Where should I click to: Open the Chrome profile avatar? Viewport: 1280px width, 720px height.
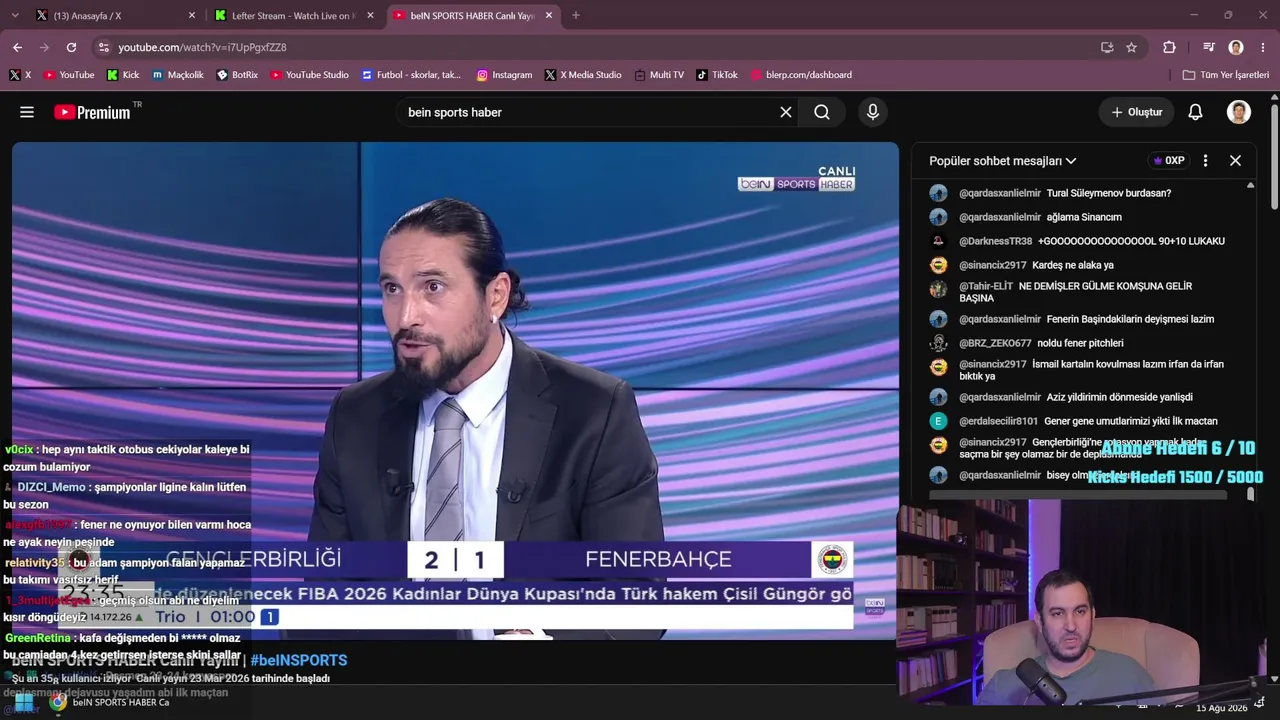(x=1236, y=47)
